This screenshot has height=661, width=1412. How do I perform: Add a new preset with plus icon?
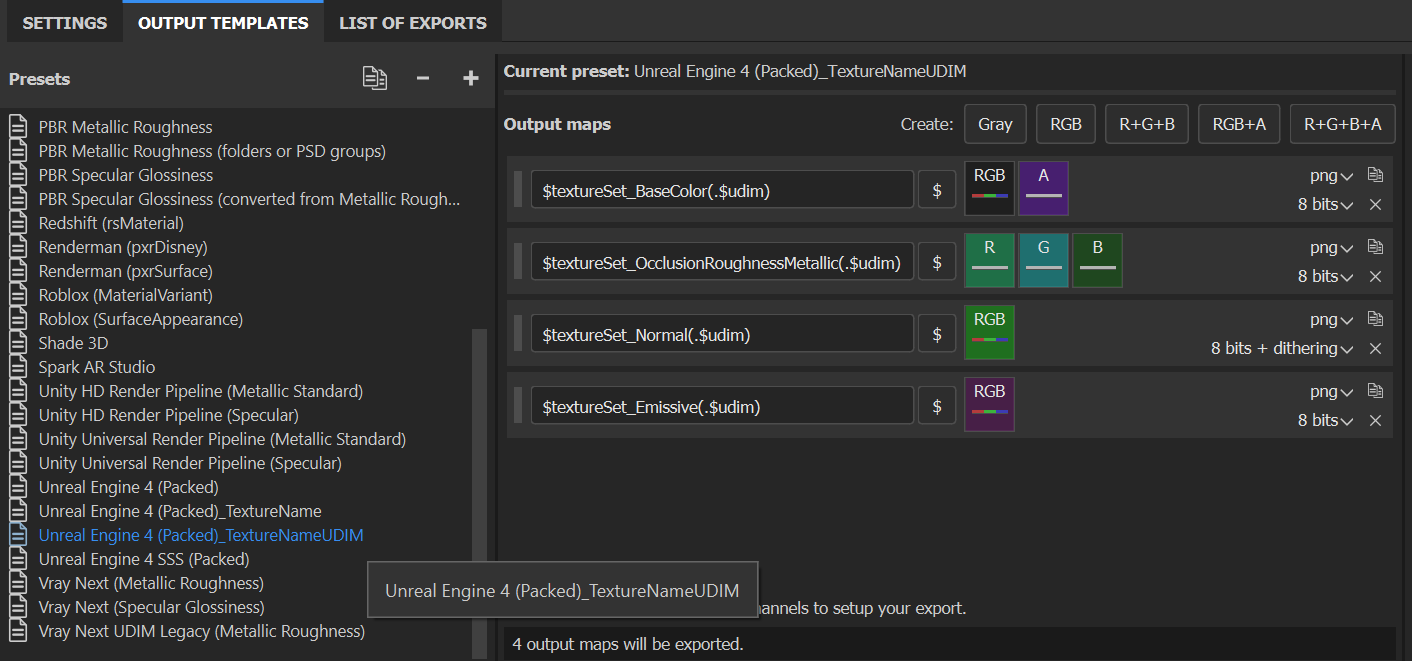[471, 78]
